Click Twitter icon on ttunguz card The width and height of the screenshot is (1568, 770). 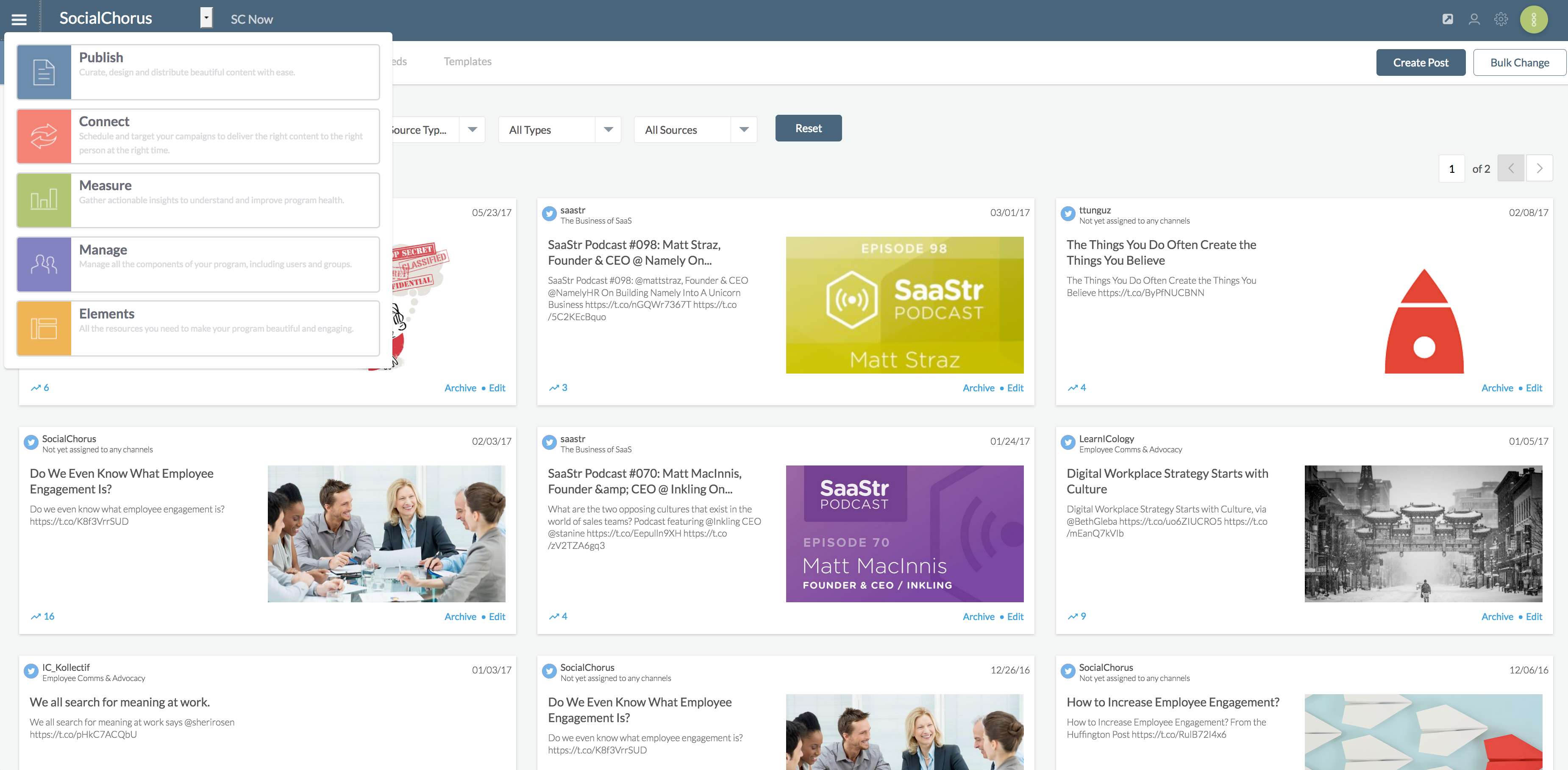click(x=1068, y=213)
